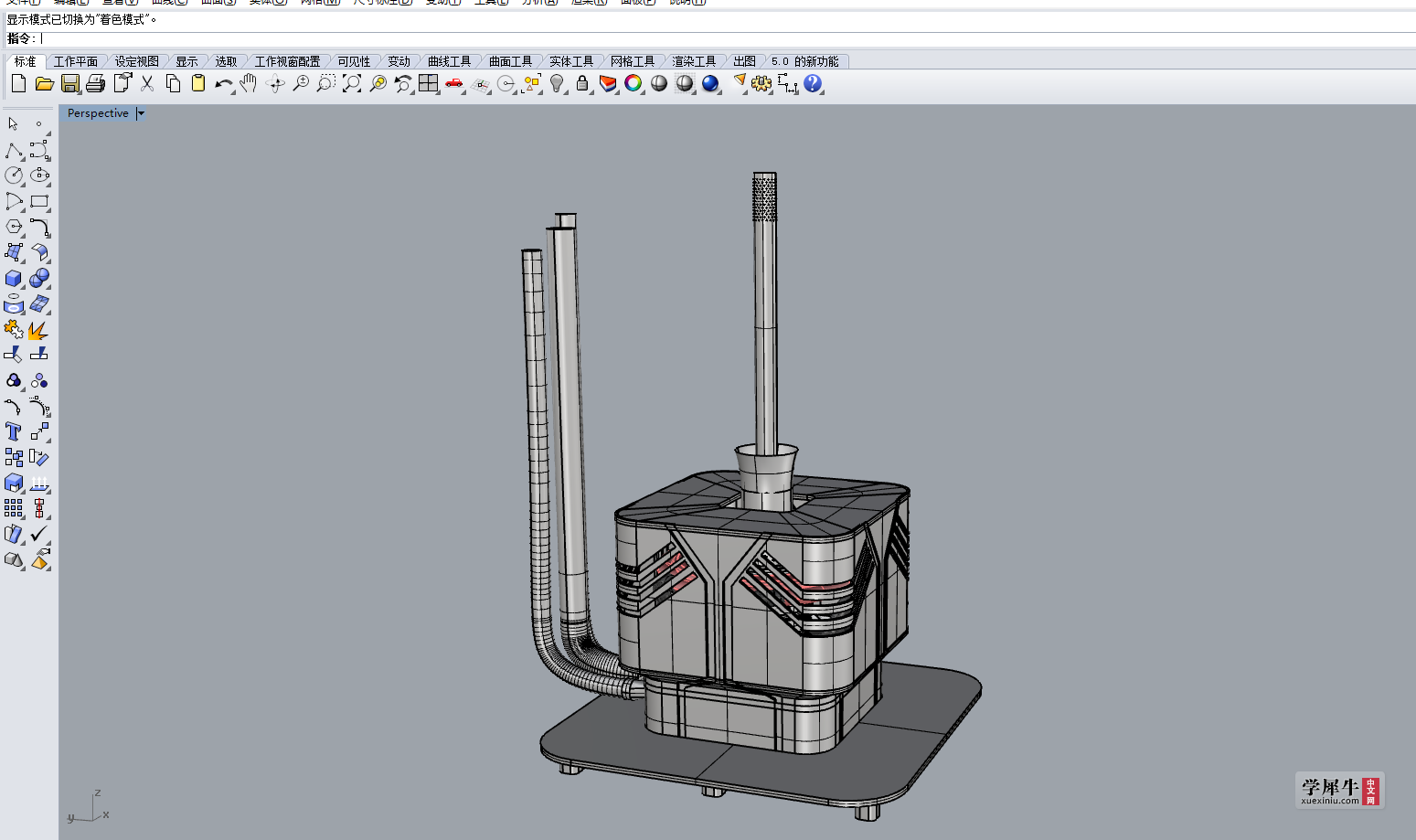The height and width of the screenshot is (840, 1416).
Task: Open Options with the gear icon
Action: [761, 84]
